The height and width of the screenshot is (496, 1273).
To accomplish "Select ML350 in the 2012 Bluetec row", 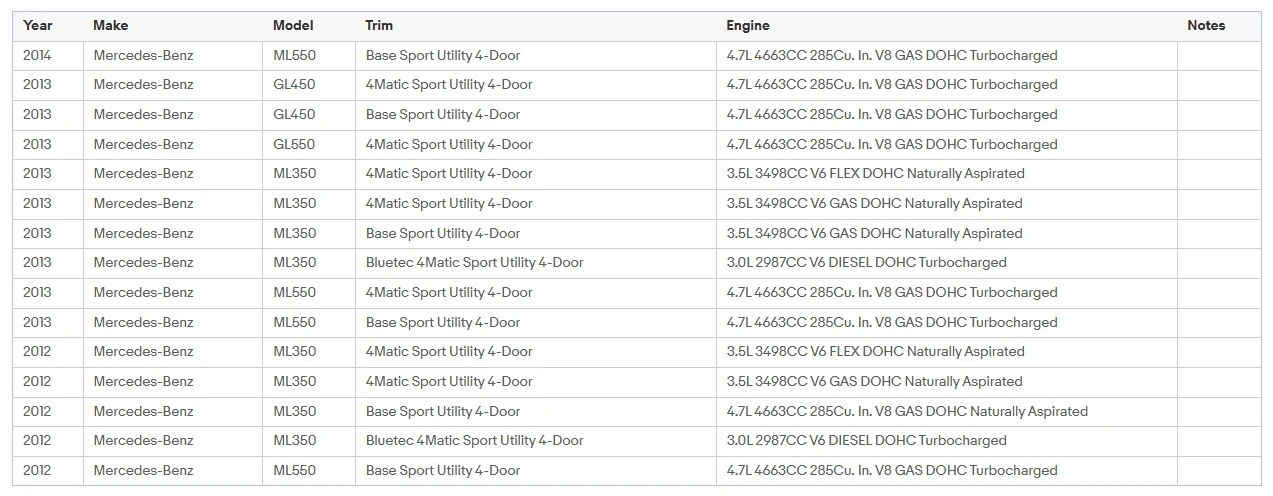I will click(309, 441).
